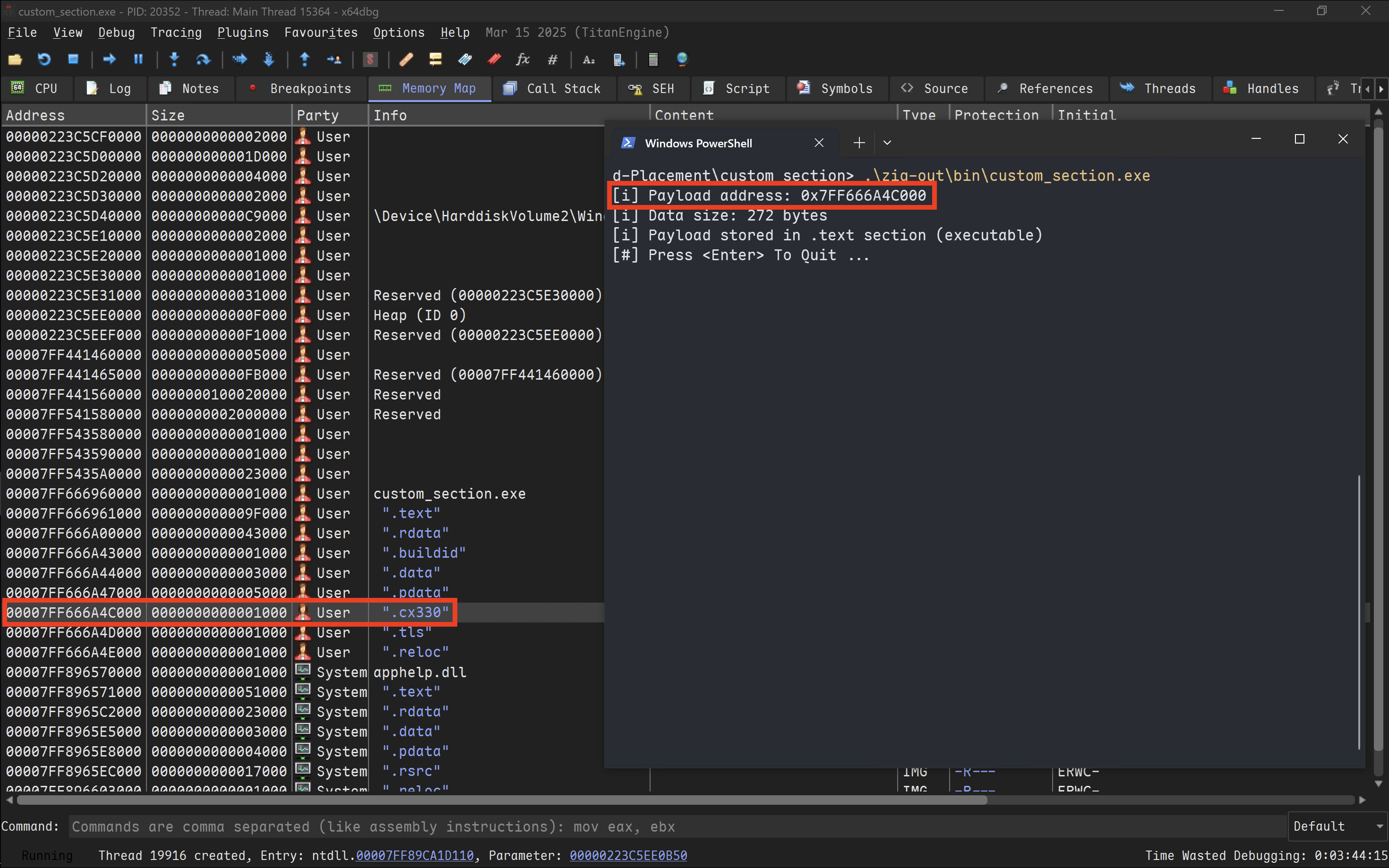Click the Restart debugging icon
Screen dimensions: 1389x868
click(44, 59)
